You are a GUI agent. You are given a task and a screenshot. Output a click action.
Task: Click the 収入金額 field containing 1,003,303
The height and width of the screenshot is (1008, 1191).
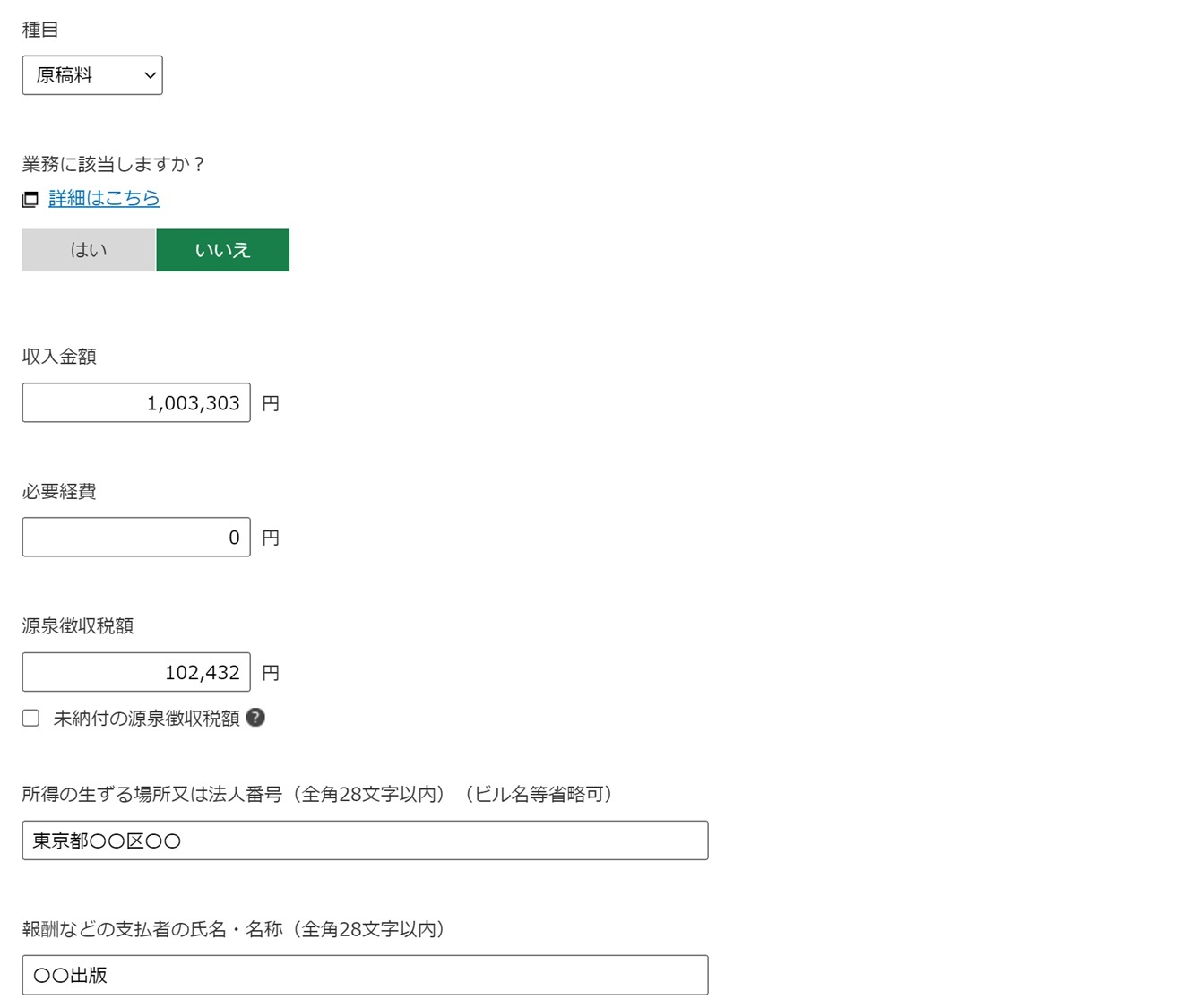click(136, 403)
